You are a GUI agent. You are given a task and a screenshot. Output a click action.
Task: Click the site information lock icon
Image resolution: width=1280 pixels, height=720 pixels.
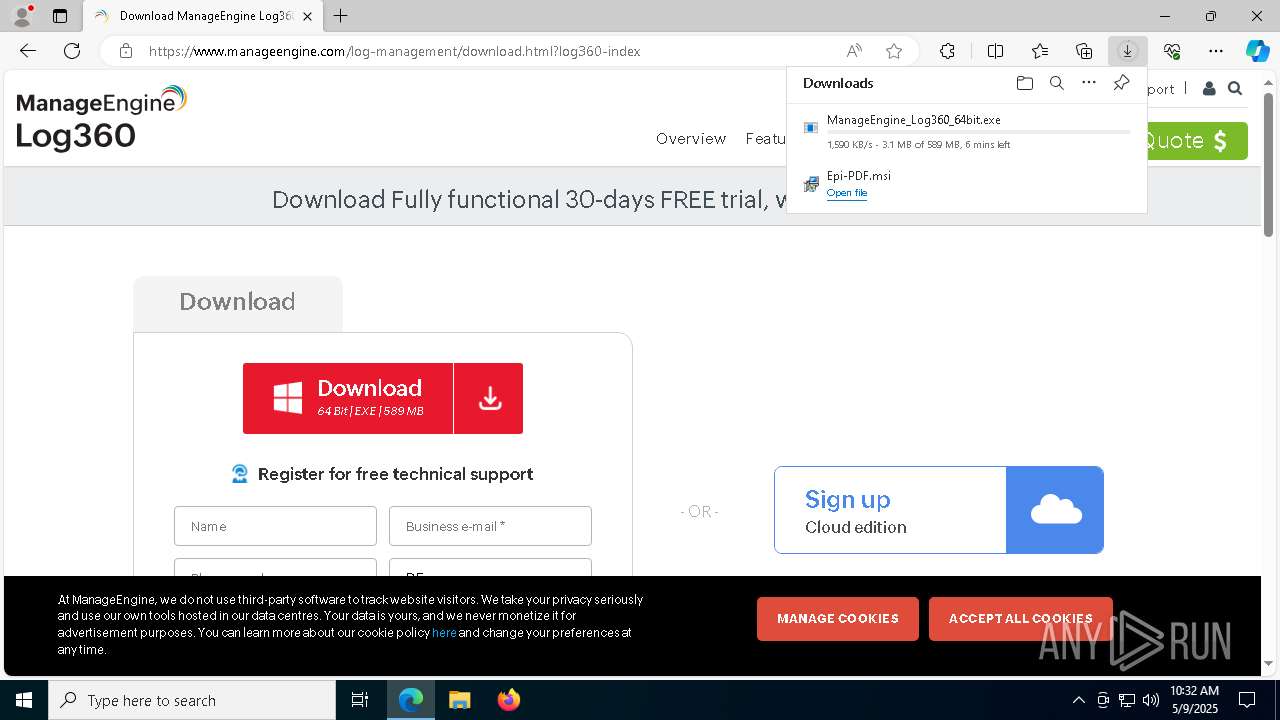click(125, 51)
